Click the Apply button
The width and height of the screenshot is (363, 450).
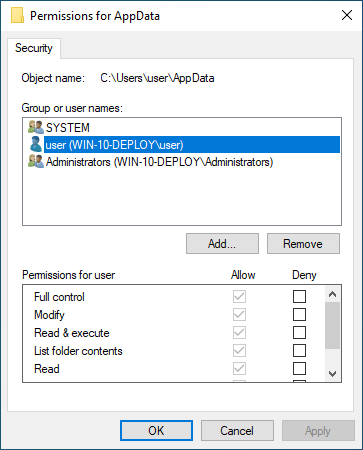point(318,431)
